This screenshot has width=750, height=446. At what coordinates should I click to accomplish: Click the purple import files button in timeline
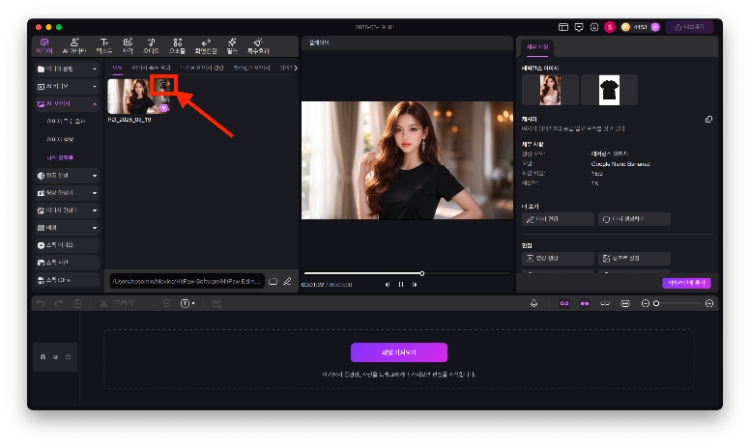point(398,352)
